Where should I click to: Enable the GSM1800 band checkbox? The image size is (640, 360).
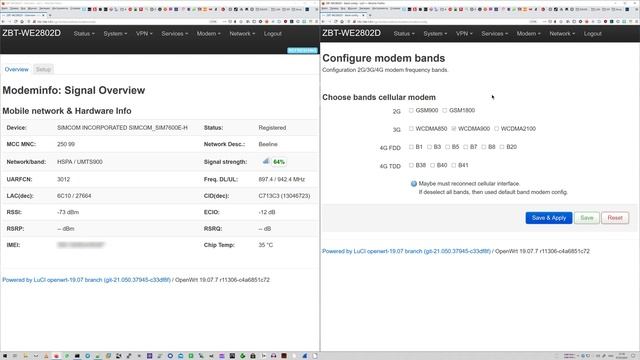(444, 110)
